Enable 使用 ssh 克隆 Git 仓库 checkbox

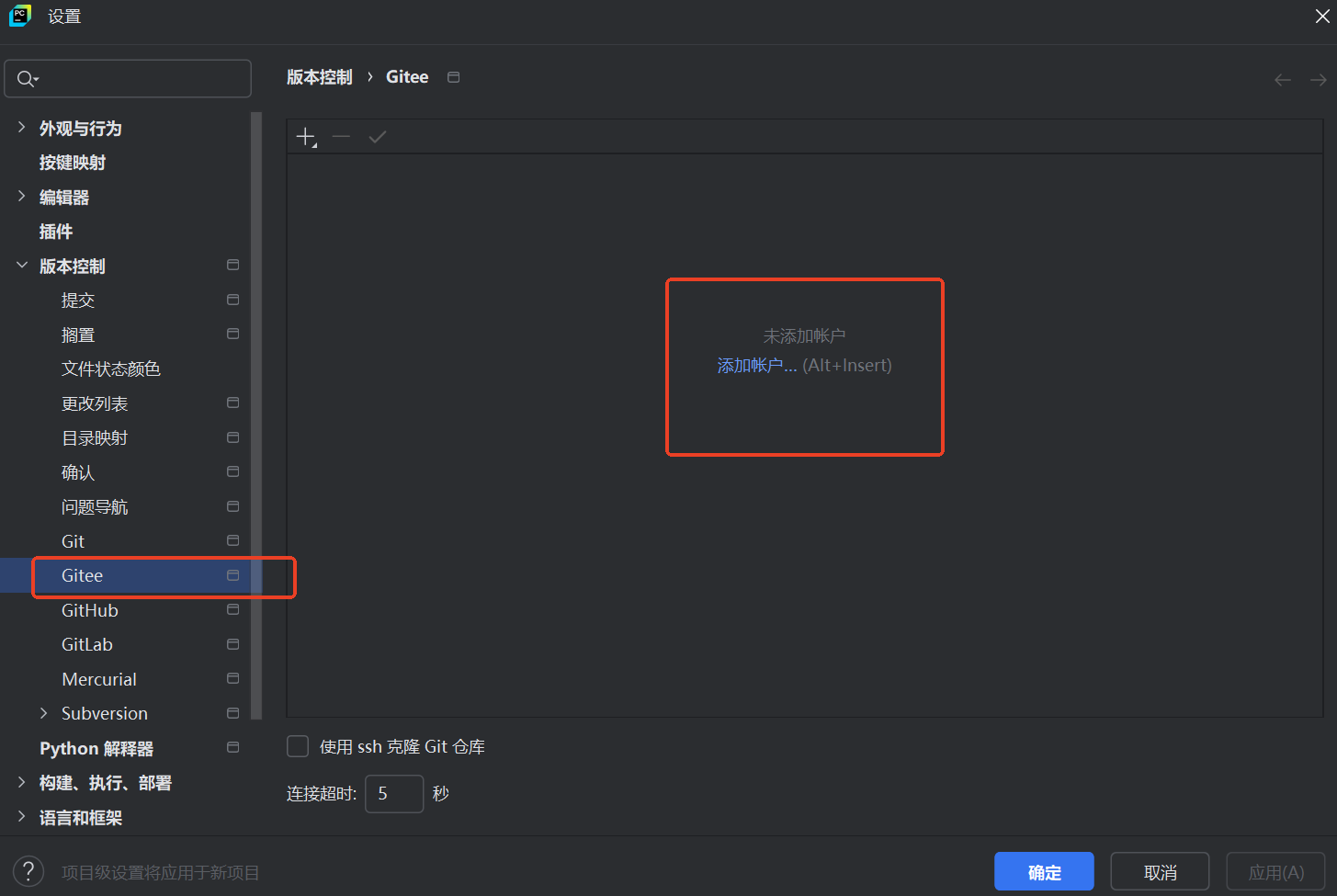point(298,746)
